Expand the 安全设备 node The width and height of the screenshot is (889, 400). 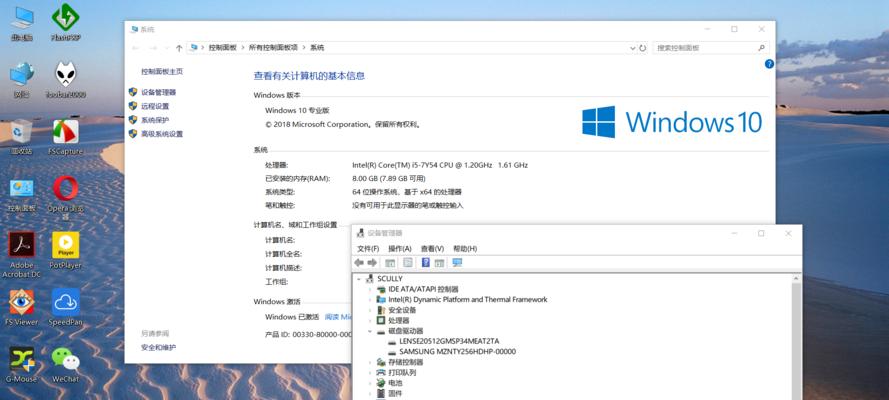pos(370,310)
